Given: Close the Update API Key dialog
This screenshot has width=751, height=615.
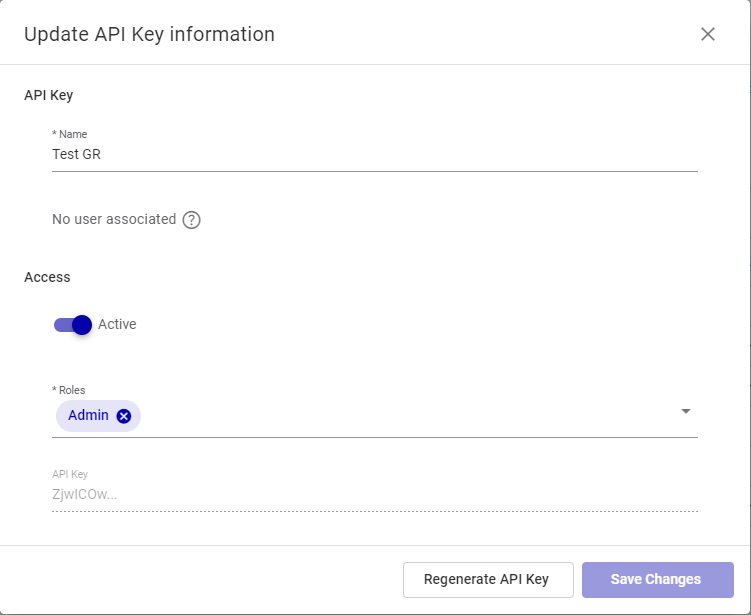Looking at the screenshot, I should coord(708,34).
